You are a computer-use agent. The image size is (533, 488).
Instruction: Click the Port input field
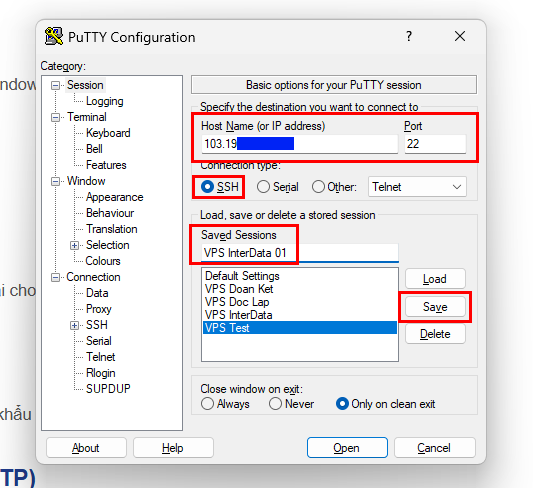[435, 144]
